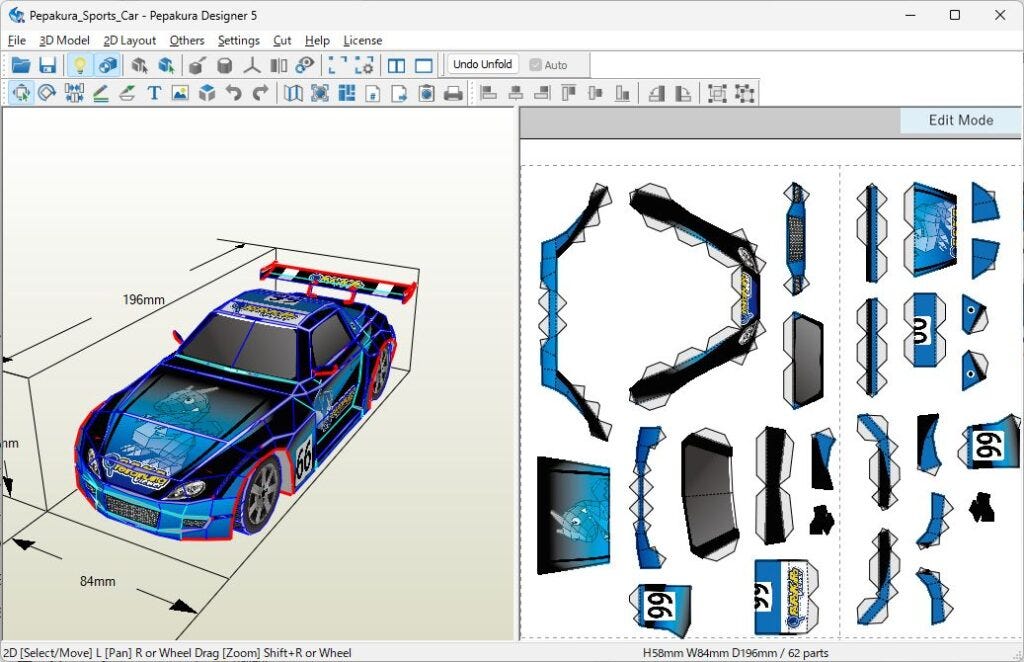This screenshot has height=662, width=1024.
Task: Expand the Others menu
Action: tap(186, 40)
